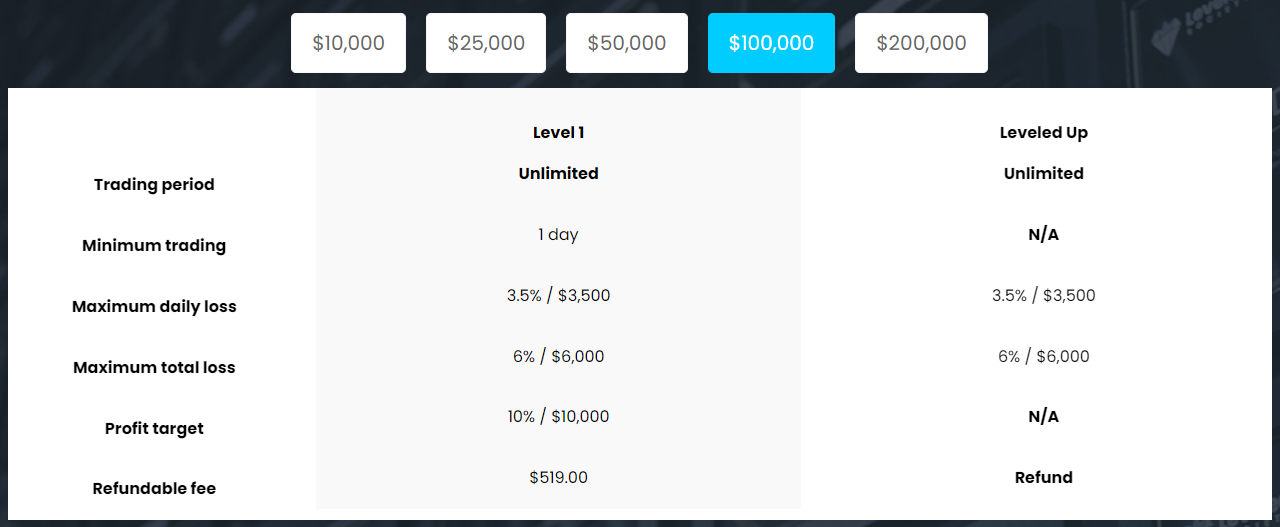The width and height of the screenshot is (1280, 527).
Task: Click Unlimited under the Leveled Up column
Action: [x=1043, y=174]
